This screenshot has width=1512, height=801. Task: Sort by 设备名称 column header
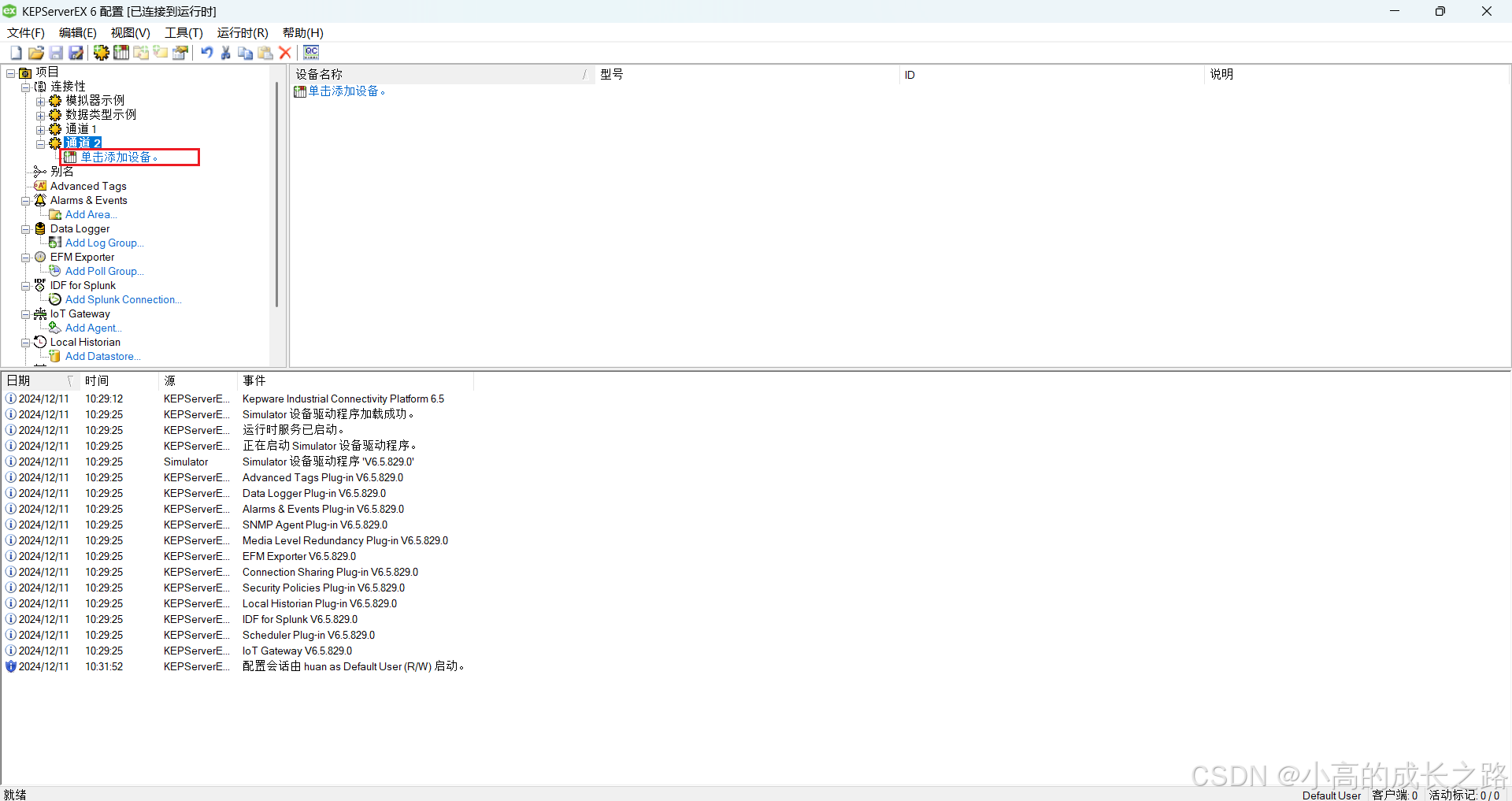443,74
